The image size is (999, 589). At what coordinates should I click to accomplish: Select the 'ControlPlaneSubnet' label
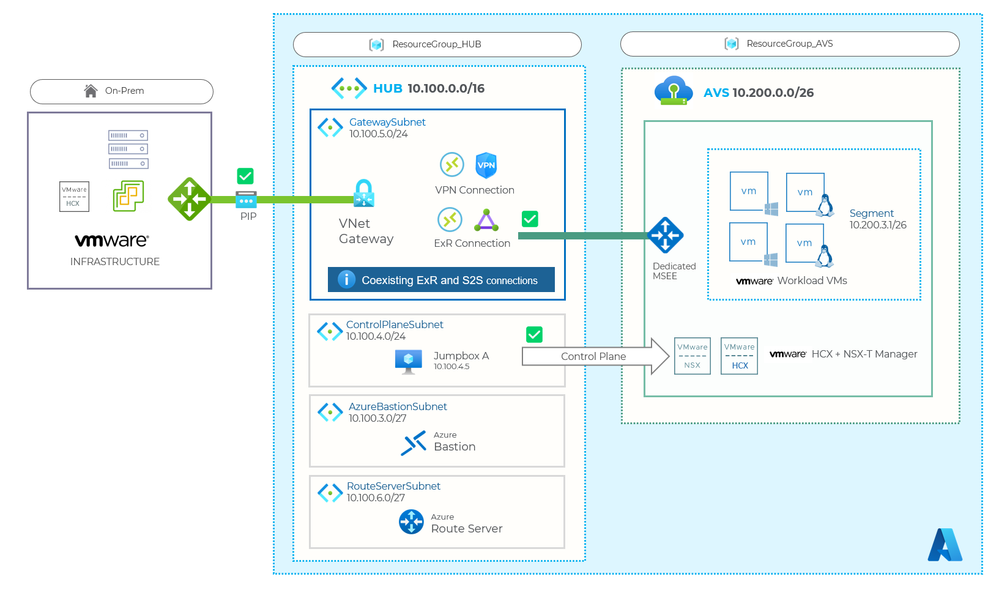pyautogui.click(x=394, y=324)
